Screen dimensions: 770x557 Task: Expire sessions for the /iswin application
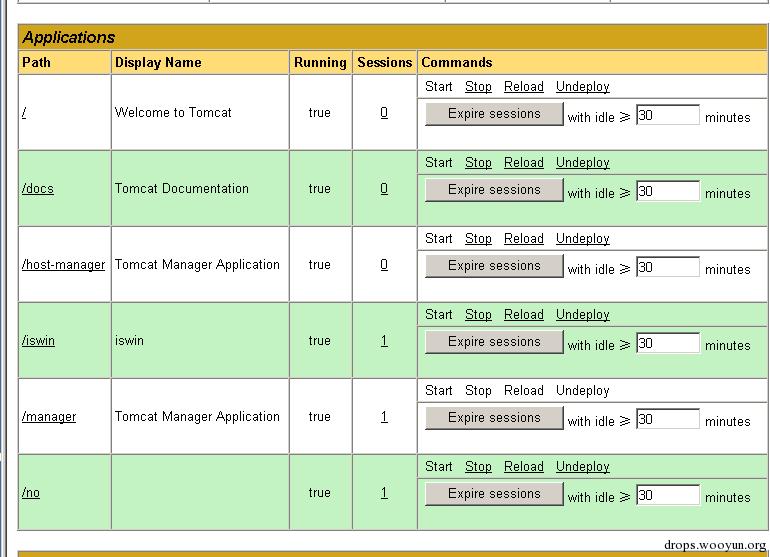pos(494,342)
